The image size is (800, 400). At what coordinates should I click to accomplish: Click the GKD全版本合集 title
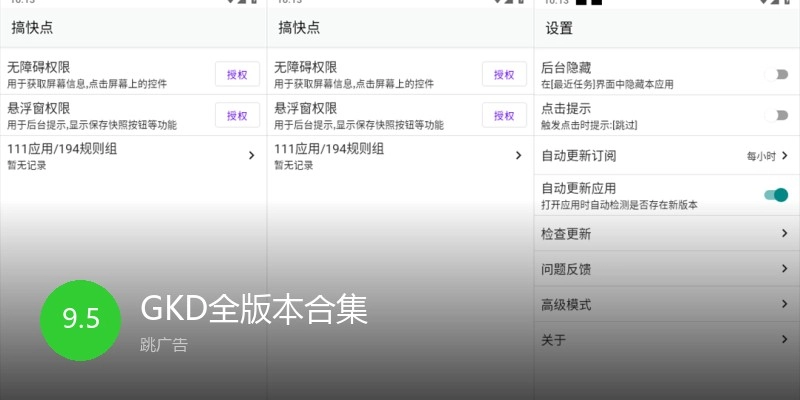pyautogui.click(x=254, y=309)
